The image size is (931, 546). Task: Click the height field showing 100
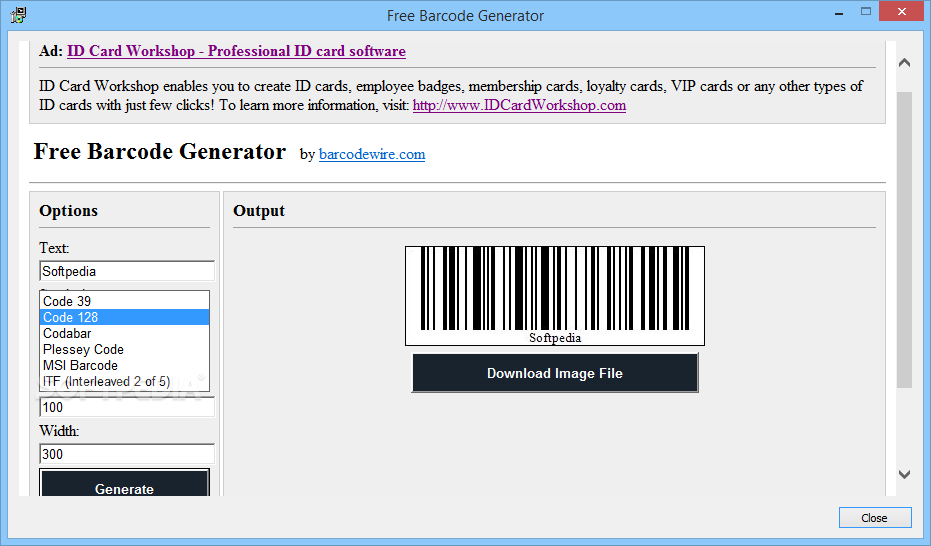tap(126, 407)
